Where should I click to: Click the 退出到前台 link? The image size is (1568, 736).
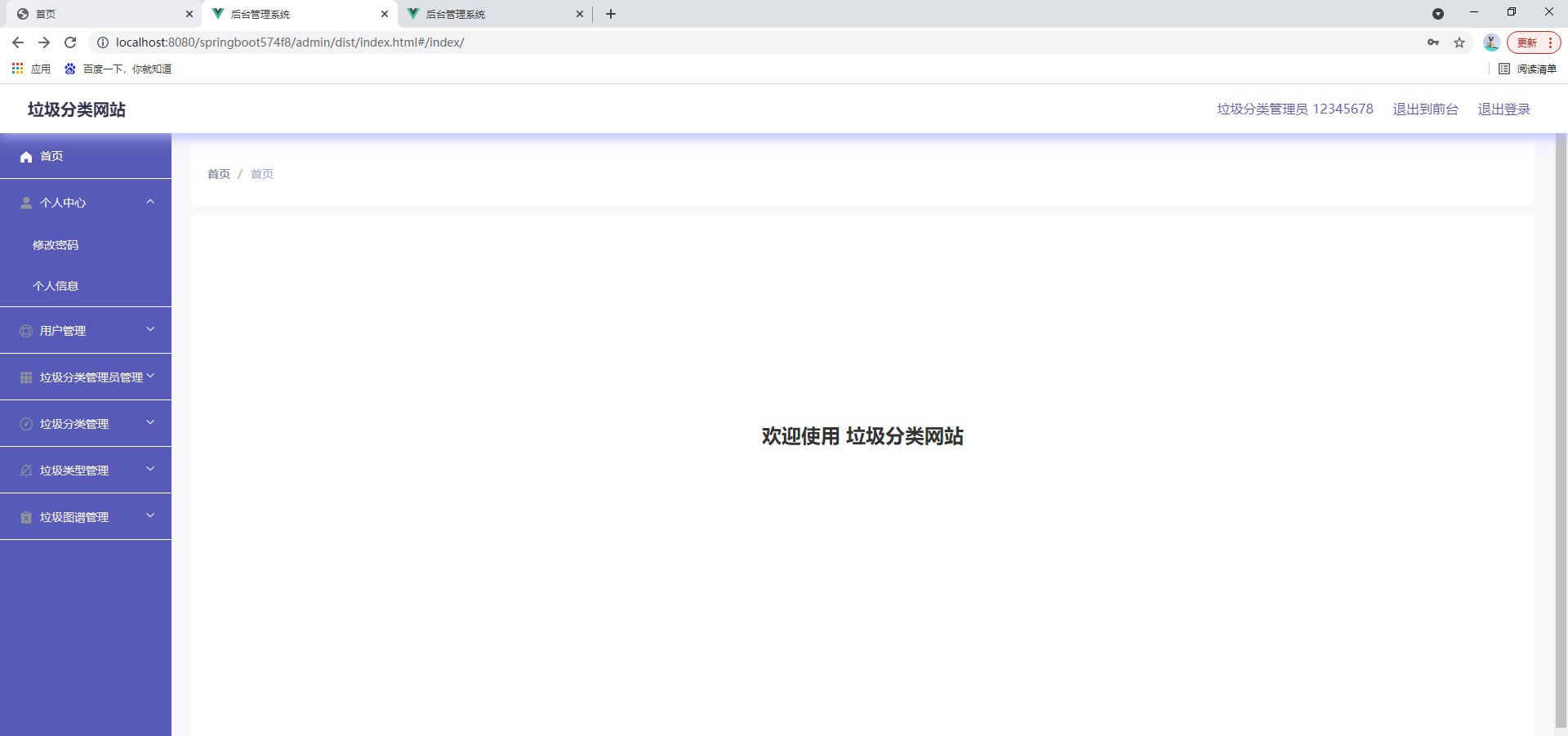pos(1425,109)
